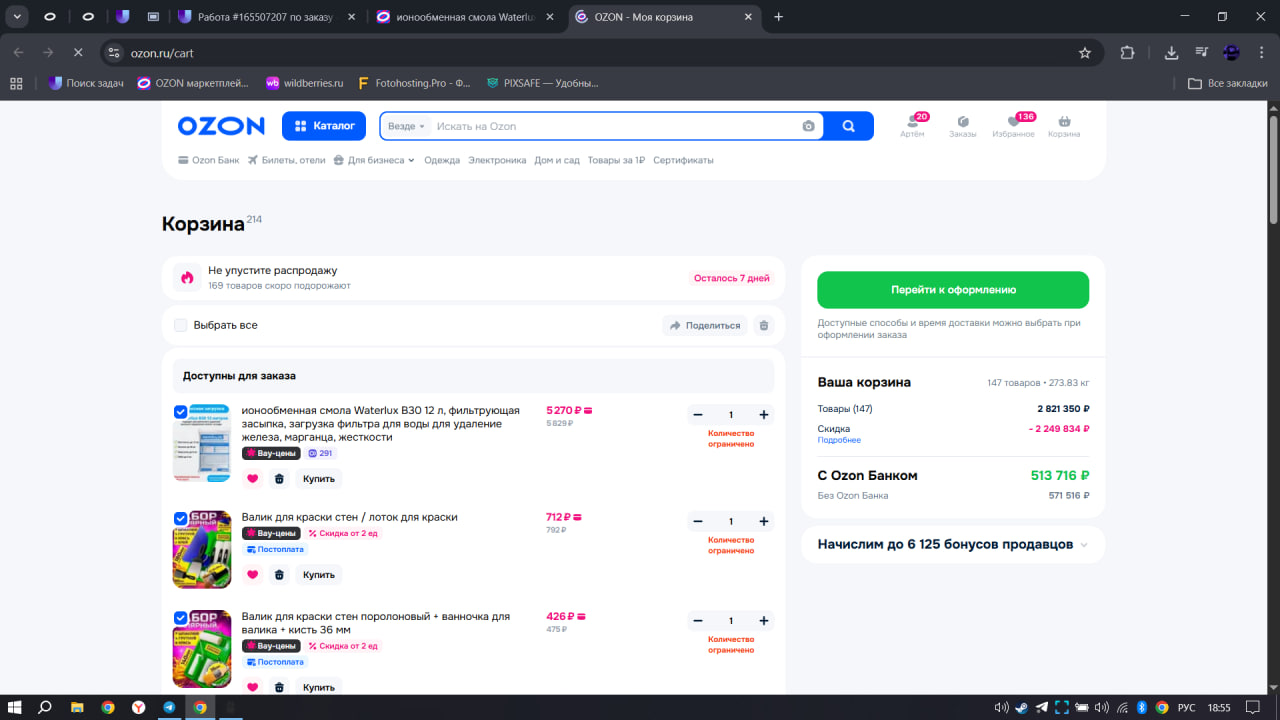Switch to the ионообменная смола Waterlux browser tab
This screenshot has width=1280, height=720.
point(463,17)
